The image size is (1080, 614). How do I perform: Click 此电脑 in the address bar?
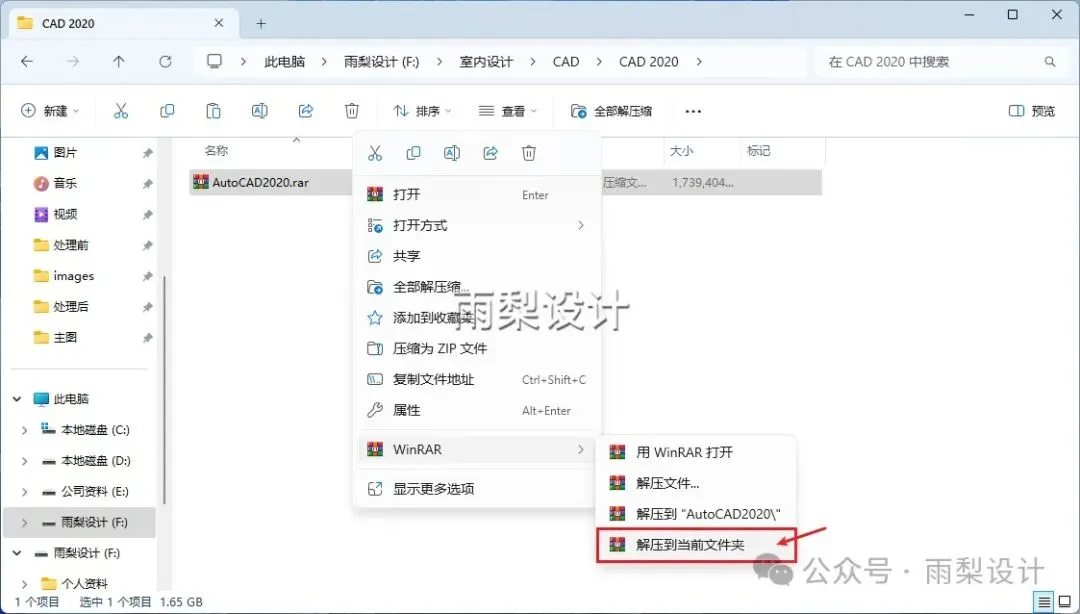[x=284, y=61]
